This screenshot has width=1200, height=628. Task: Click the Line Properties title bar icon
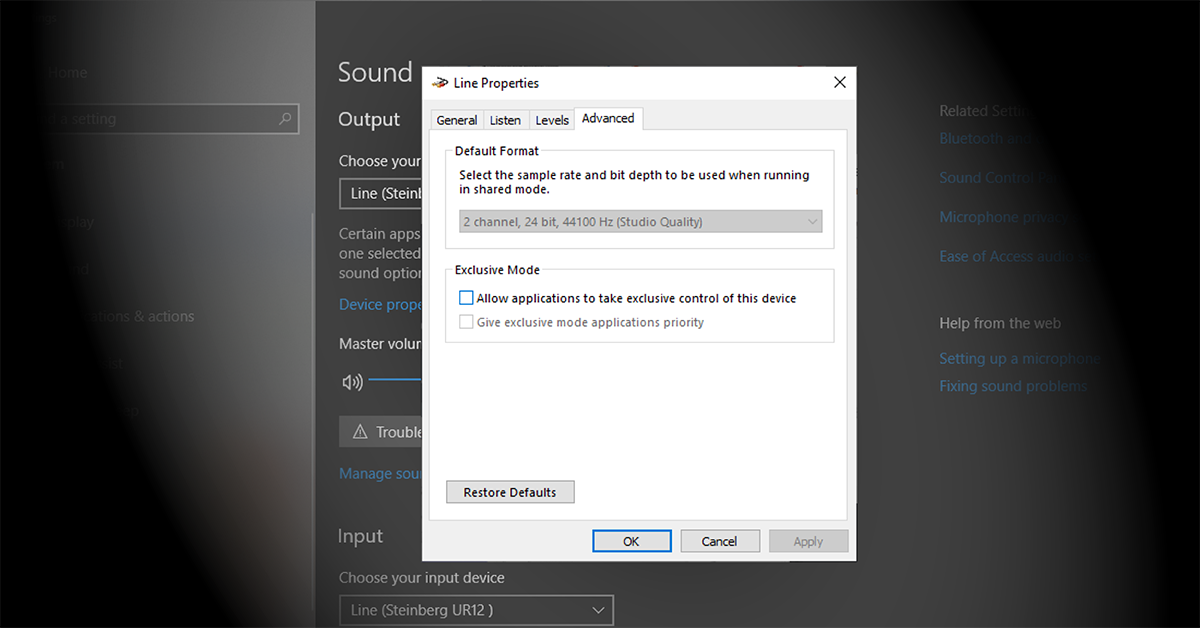(x=440, y=83)
